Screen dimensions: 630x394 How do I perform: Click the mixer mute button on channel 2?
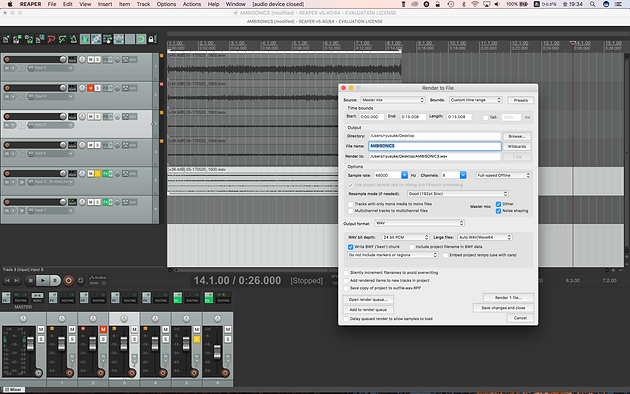103,329
